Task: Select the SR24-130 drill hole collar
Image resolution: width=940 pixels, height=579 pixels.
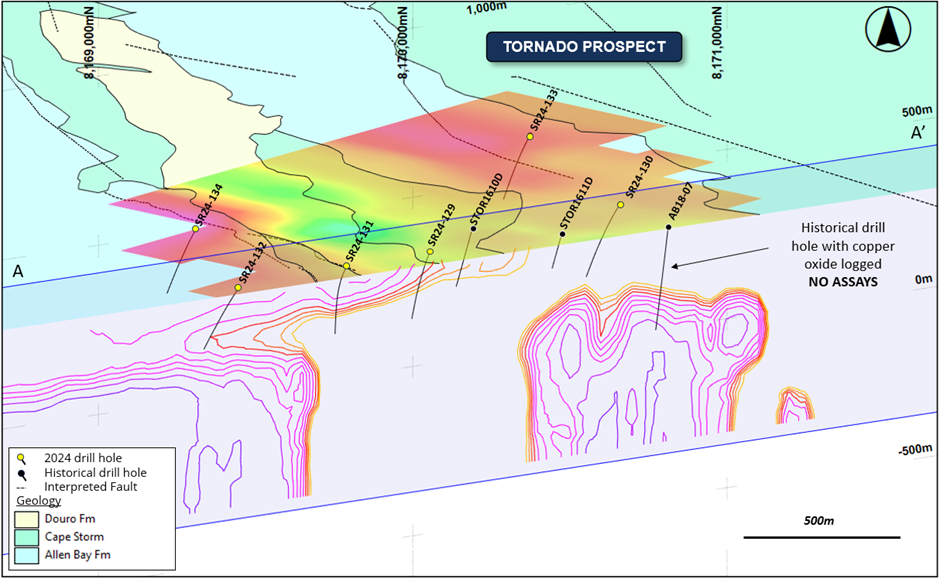Action: 622,203
